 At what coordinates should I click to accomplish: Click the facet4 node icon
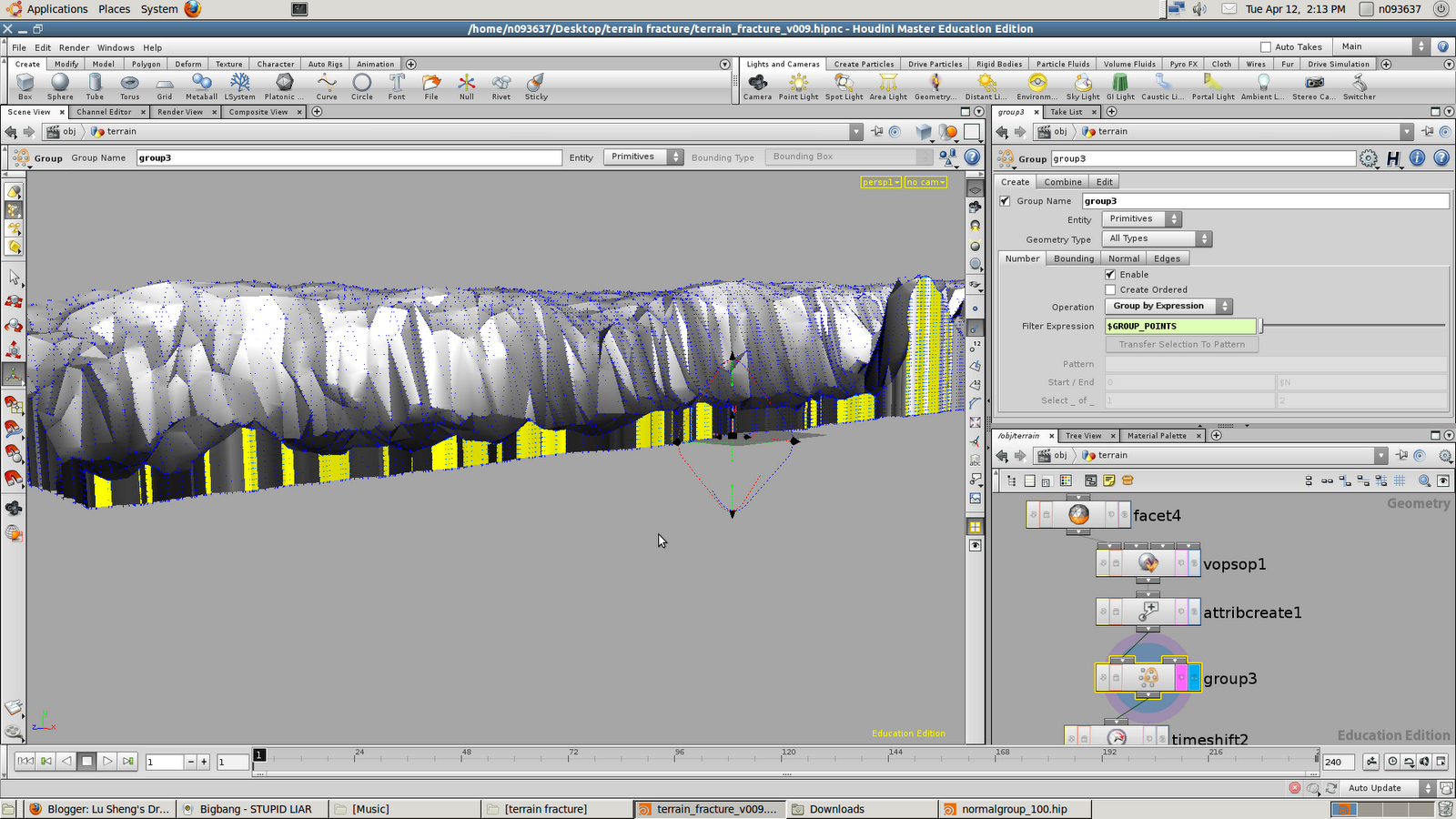(x=1078, y=515)
